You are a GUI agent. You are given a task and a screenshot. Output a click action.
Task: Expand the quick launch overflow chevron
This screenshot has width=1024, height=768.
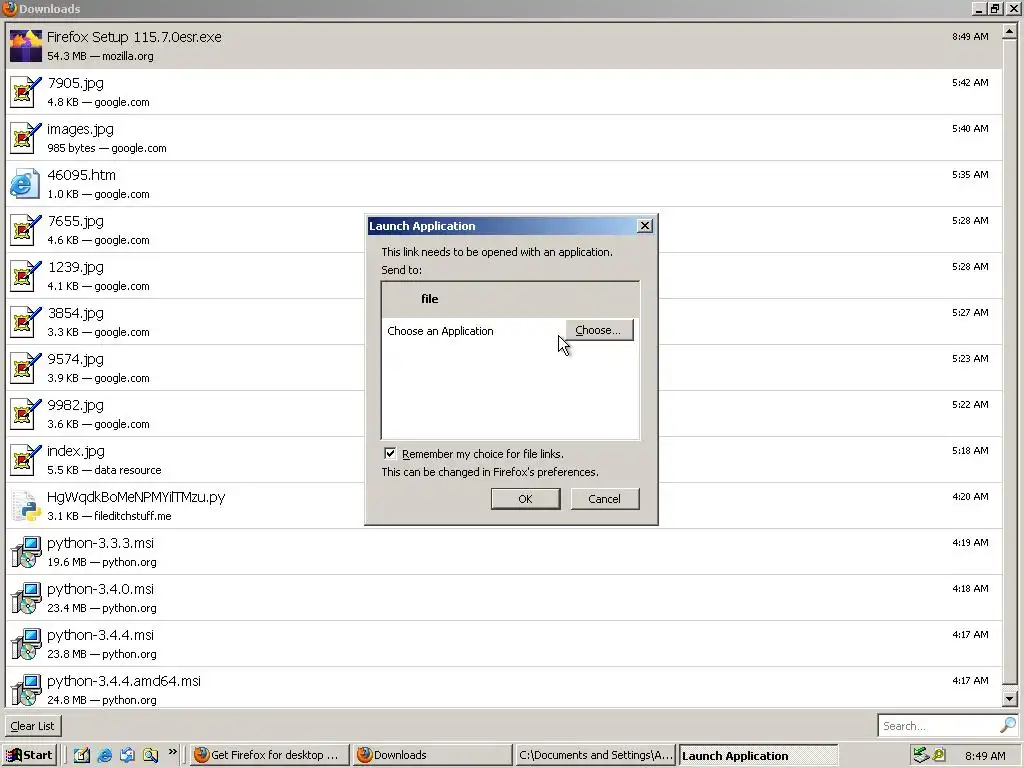[x=172, y=752]
